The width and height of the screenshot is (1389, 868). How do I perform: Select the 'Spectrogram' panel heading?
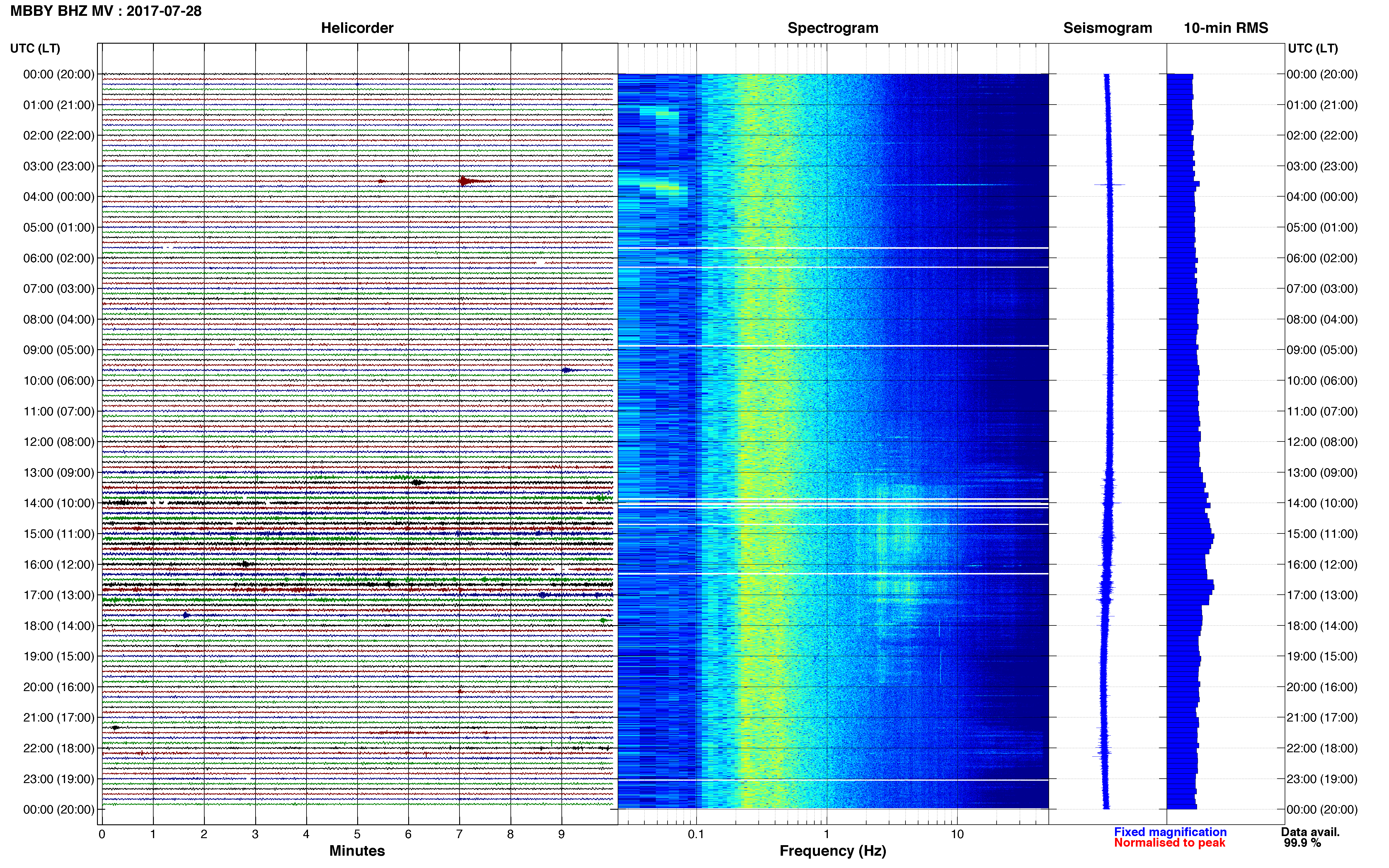[x=833, y=28]
